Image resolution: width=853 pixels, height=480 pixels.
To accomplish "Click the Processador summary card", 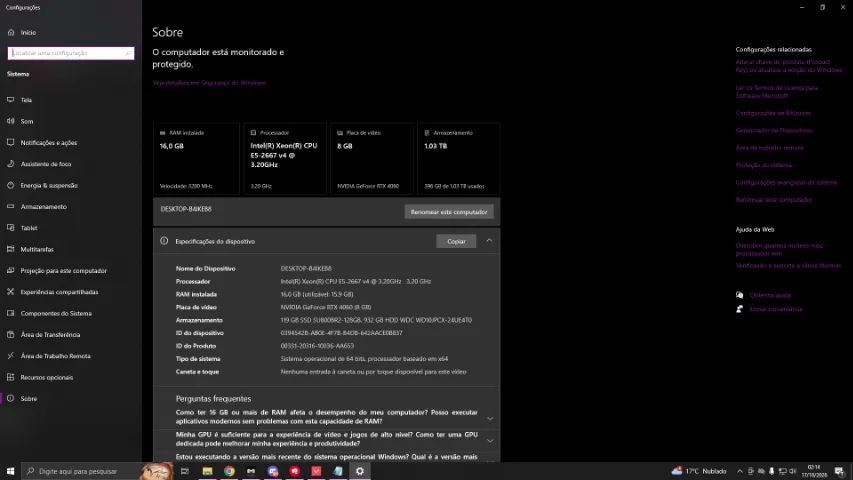I will click(285, 158).
